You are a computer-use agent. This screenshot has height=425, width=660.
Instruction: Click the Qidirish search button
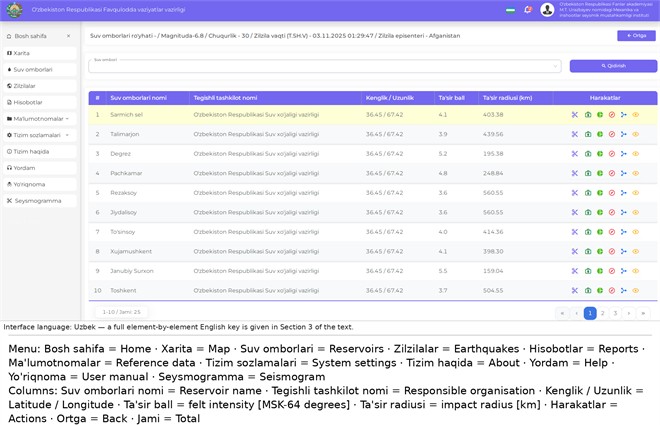point(613,66)
